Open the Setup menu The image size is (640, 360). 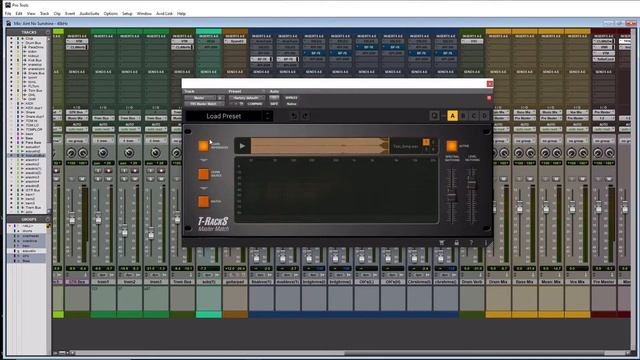point(127,13)
